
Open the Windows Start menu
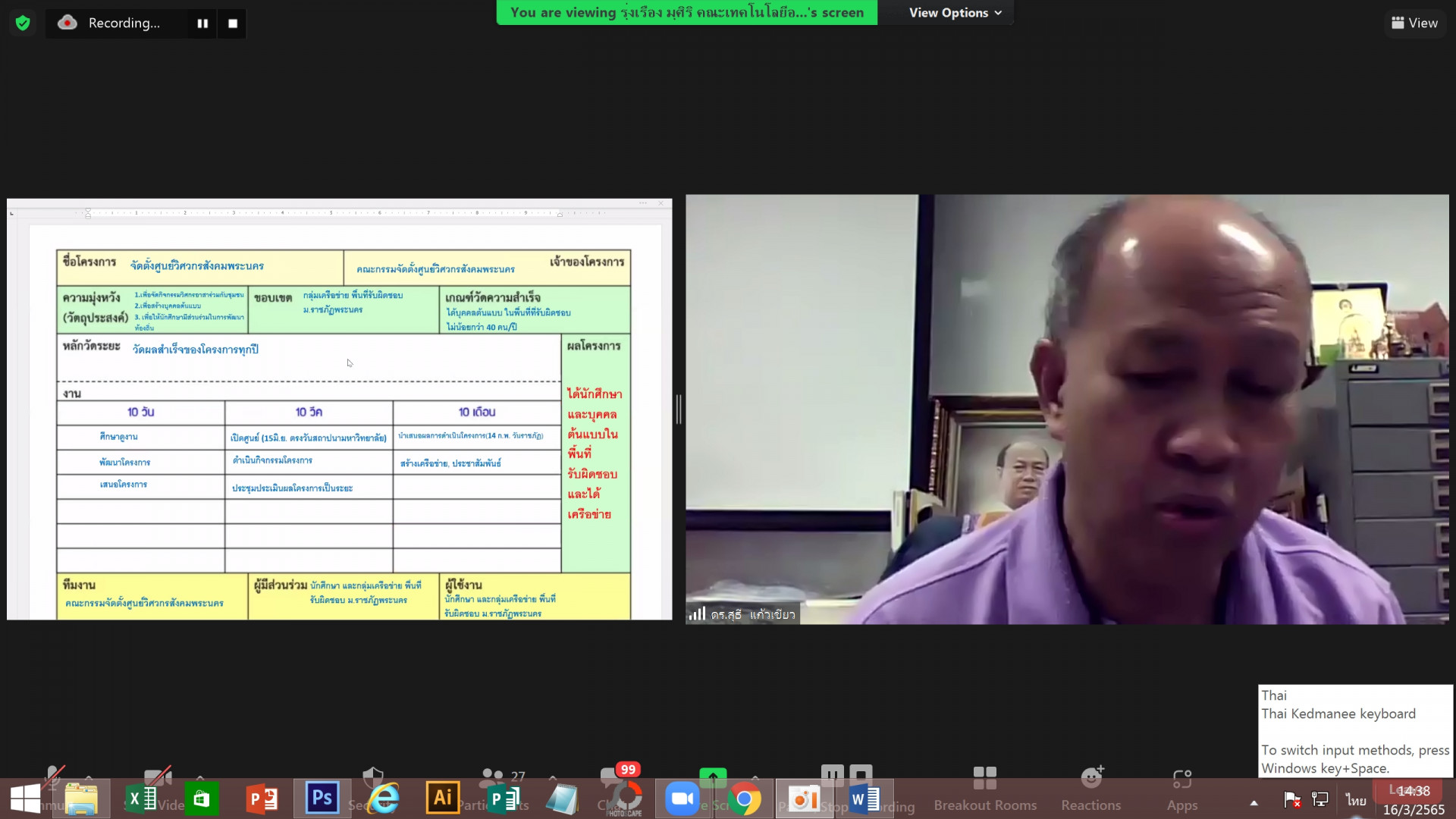26,799
